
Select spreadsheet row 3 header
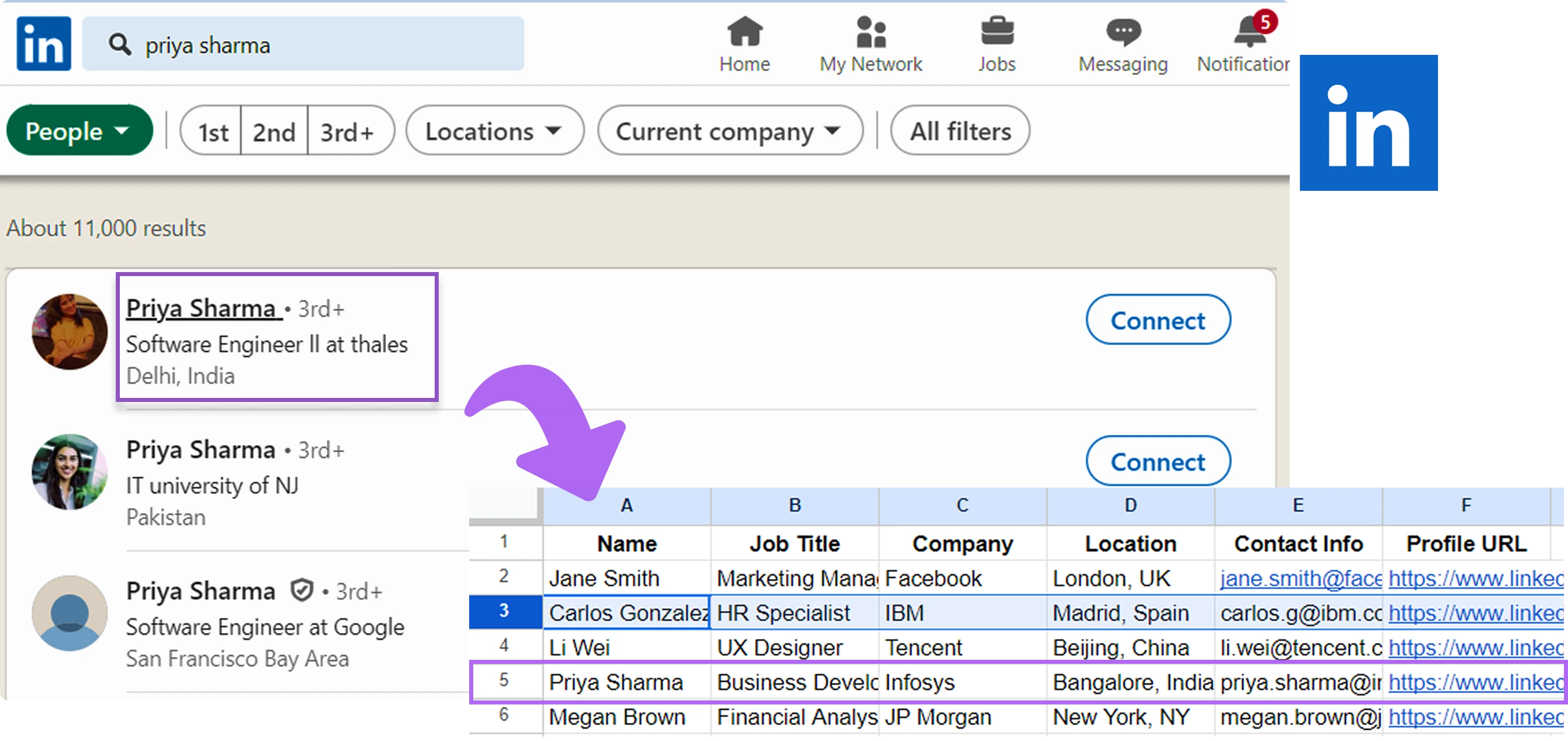click(x=505, y=612)
